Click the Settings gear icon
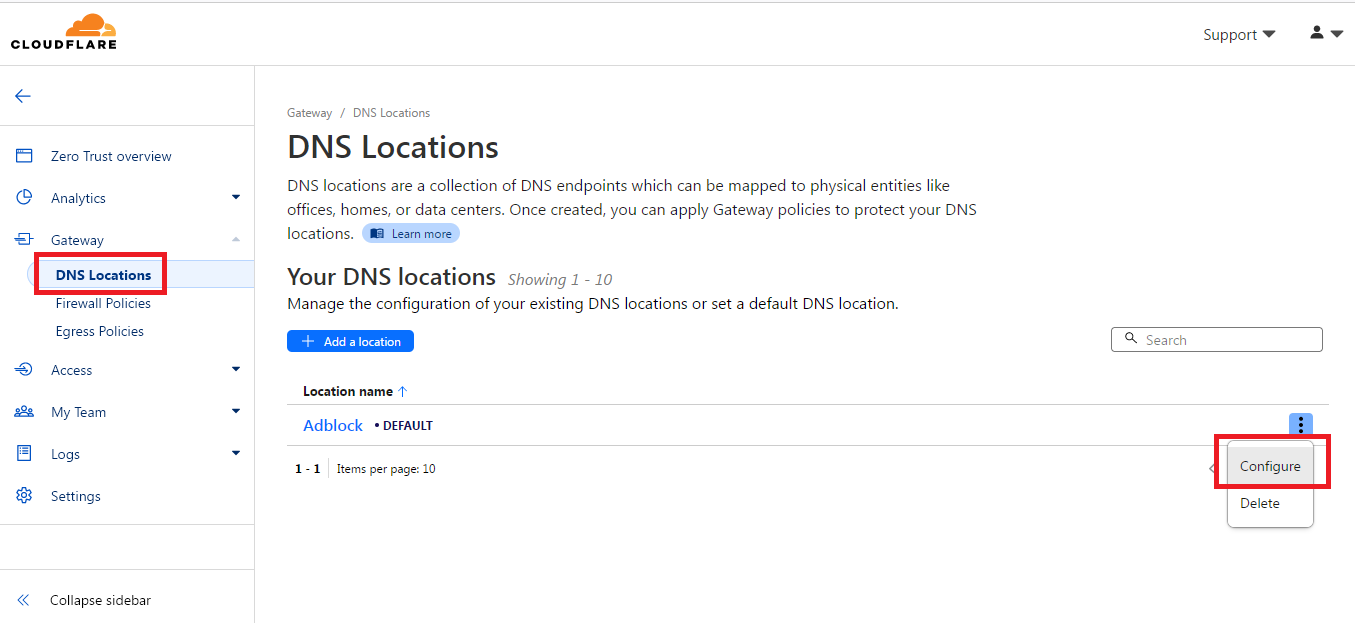Viewport: 1355px width, 623px height. pos(24,496)
